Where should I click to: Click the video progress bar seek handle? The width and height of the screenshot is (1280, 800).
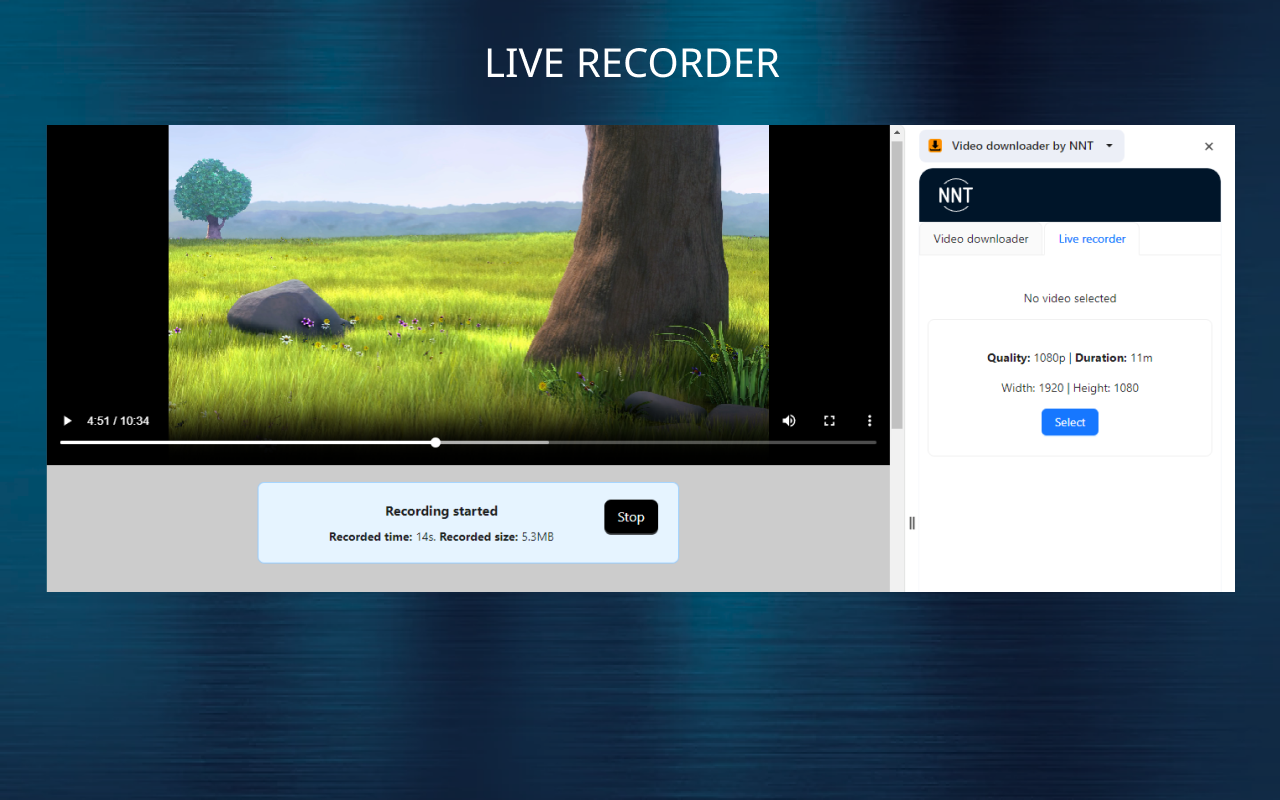point(436,442)
